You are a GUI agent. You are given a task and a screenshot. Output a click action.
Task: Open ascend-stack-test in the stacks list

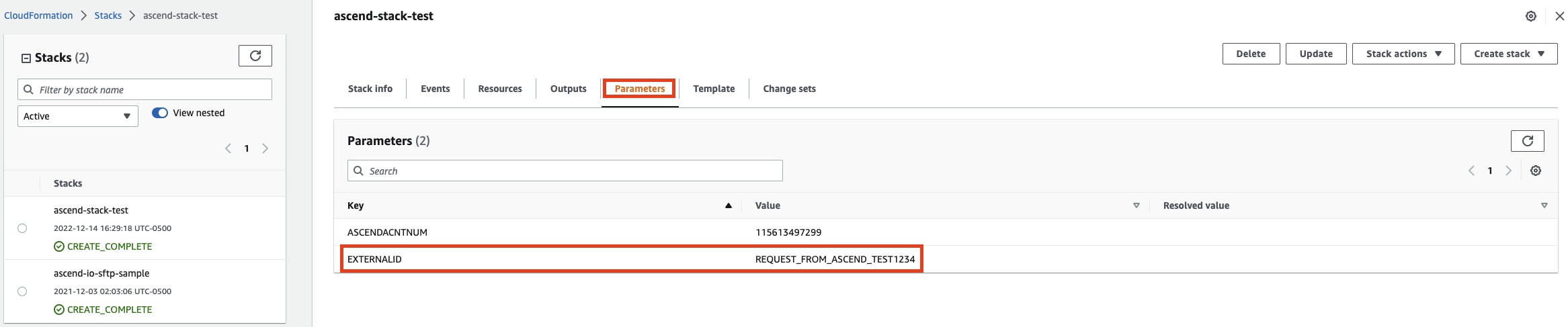click(91, 210)
